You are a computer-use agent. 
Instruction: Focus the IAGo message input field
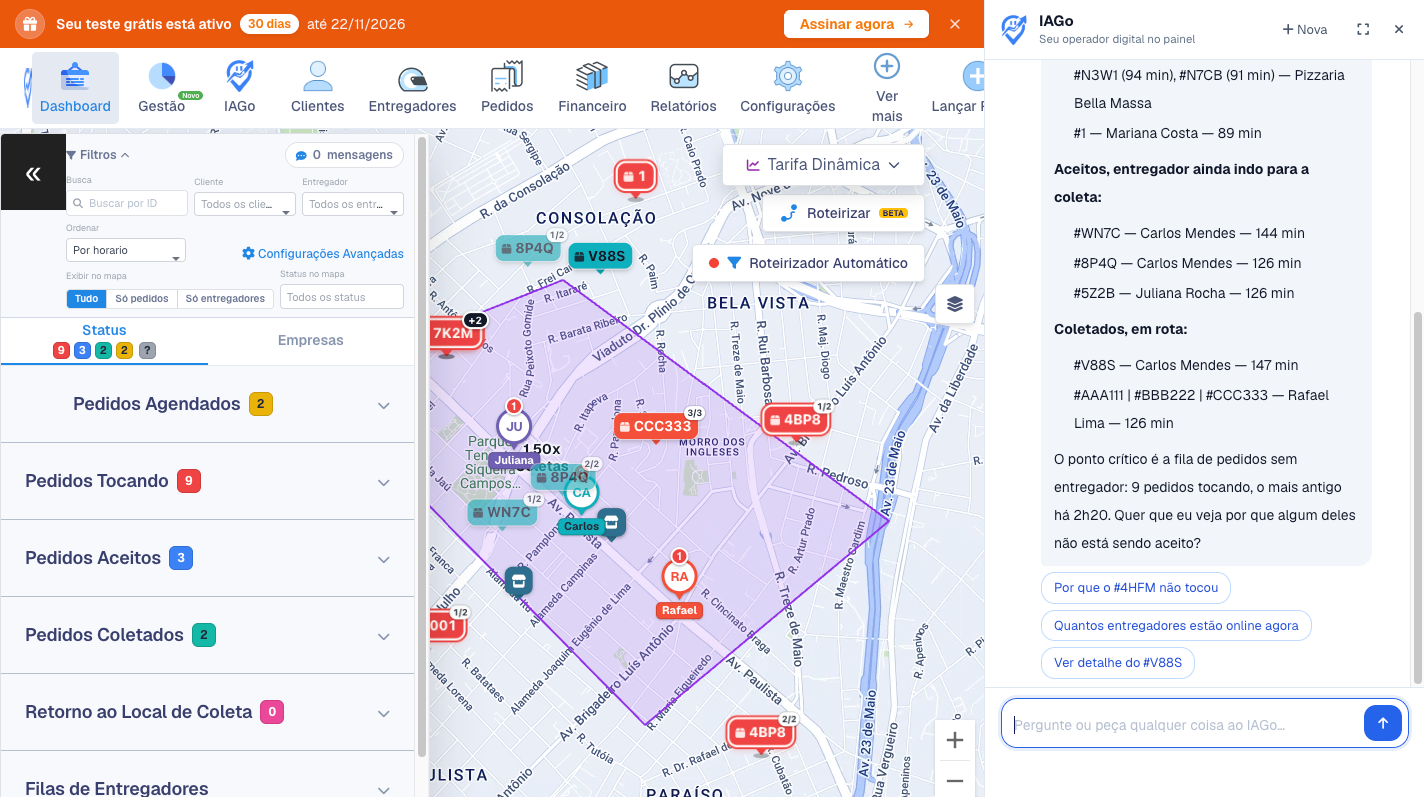[1183, 724]
